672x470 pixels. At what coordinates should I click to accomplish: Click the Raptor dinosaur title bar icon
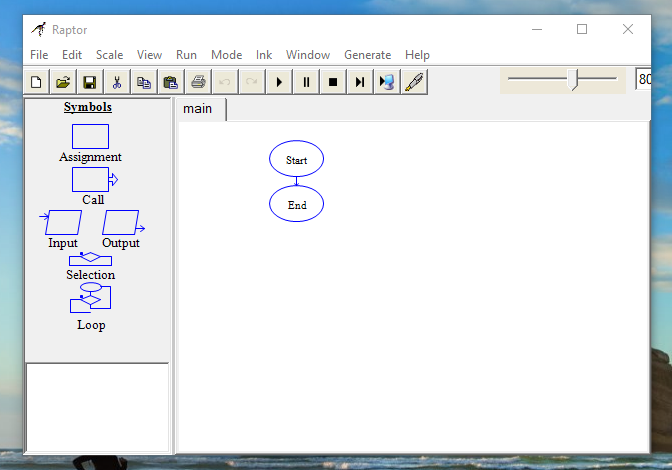(x=39, y=29)
